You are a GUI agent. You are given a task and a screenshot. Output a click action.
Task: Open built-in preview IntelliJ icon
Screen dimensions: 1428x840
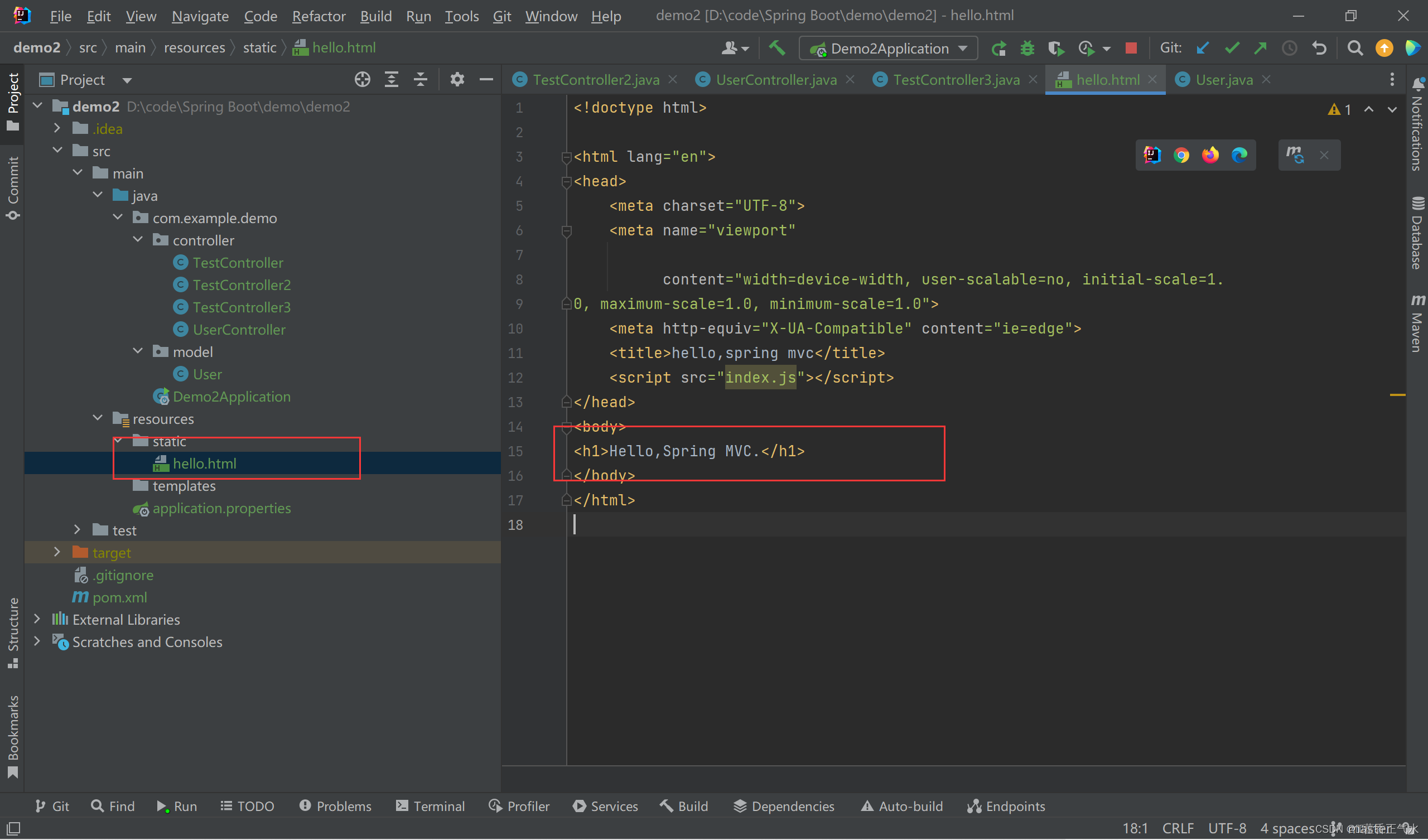(x=1152, y=155)
